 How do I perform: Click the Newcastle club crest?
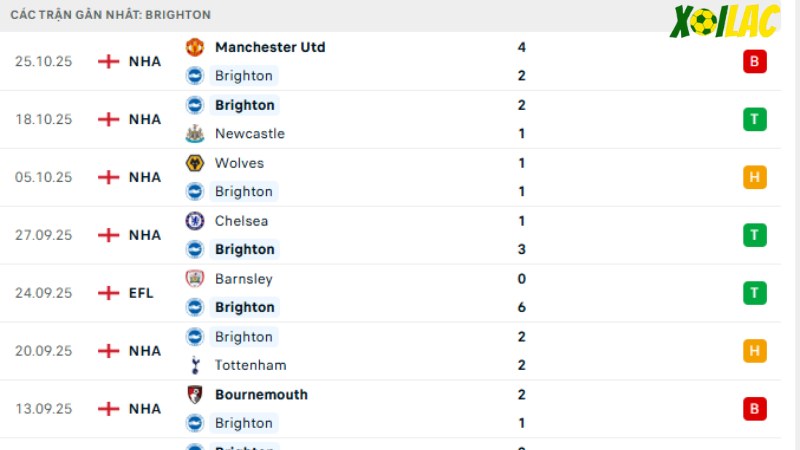click(x=194, y=134)
